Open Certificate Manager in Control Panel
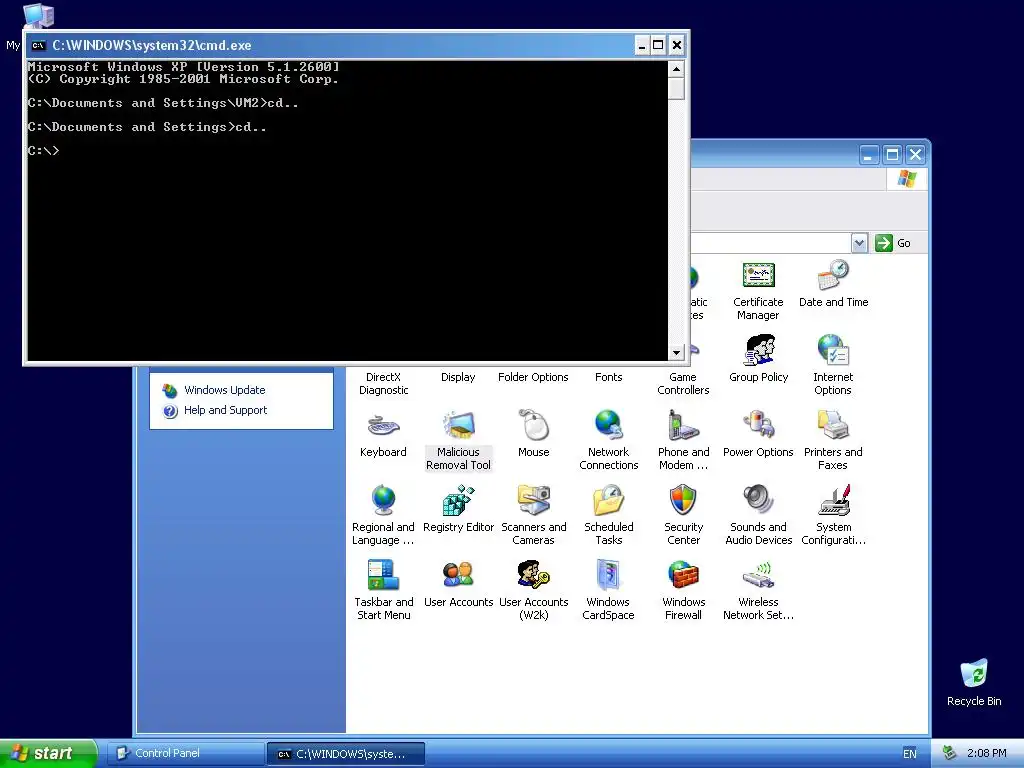The image size is (1024, 768). (x=758, y=291)
